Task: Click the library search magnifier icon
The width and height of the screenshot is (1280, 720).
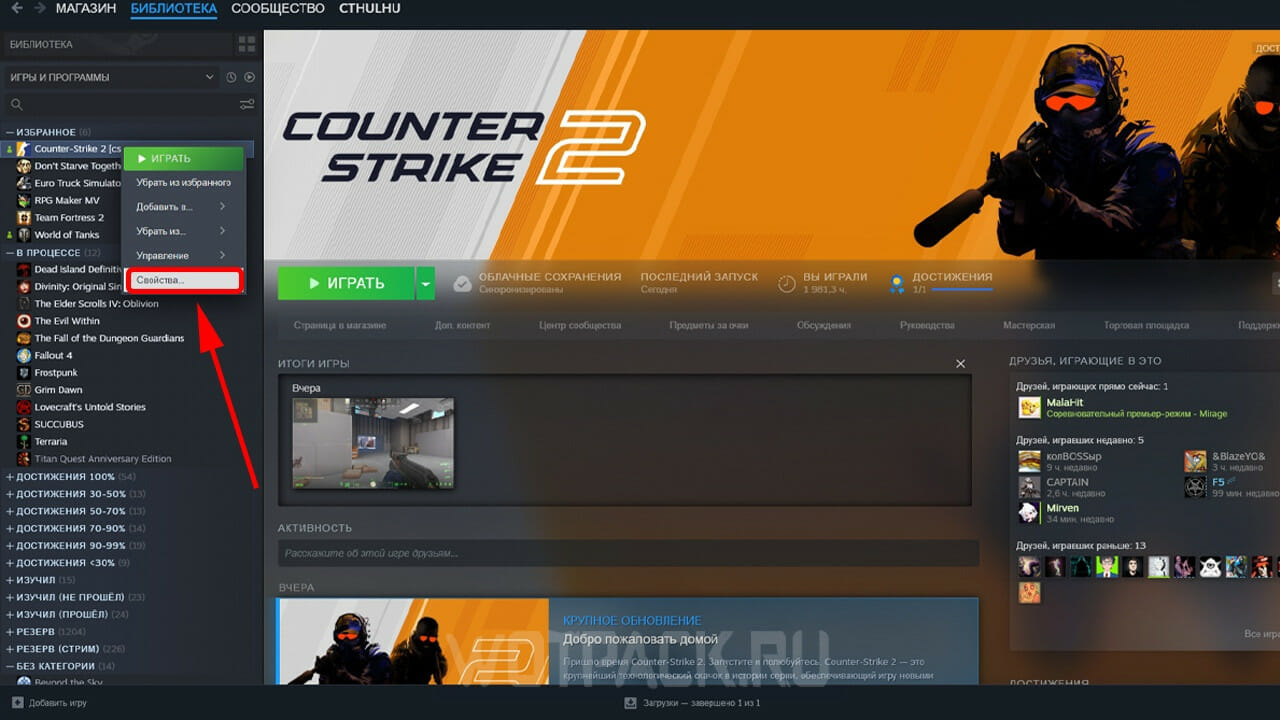Action: click(16, 104)
